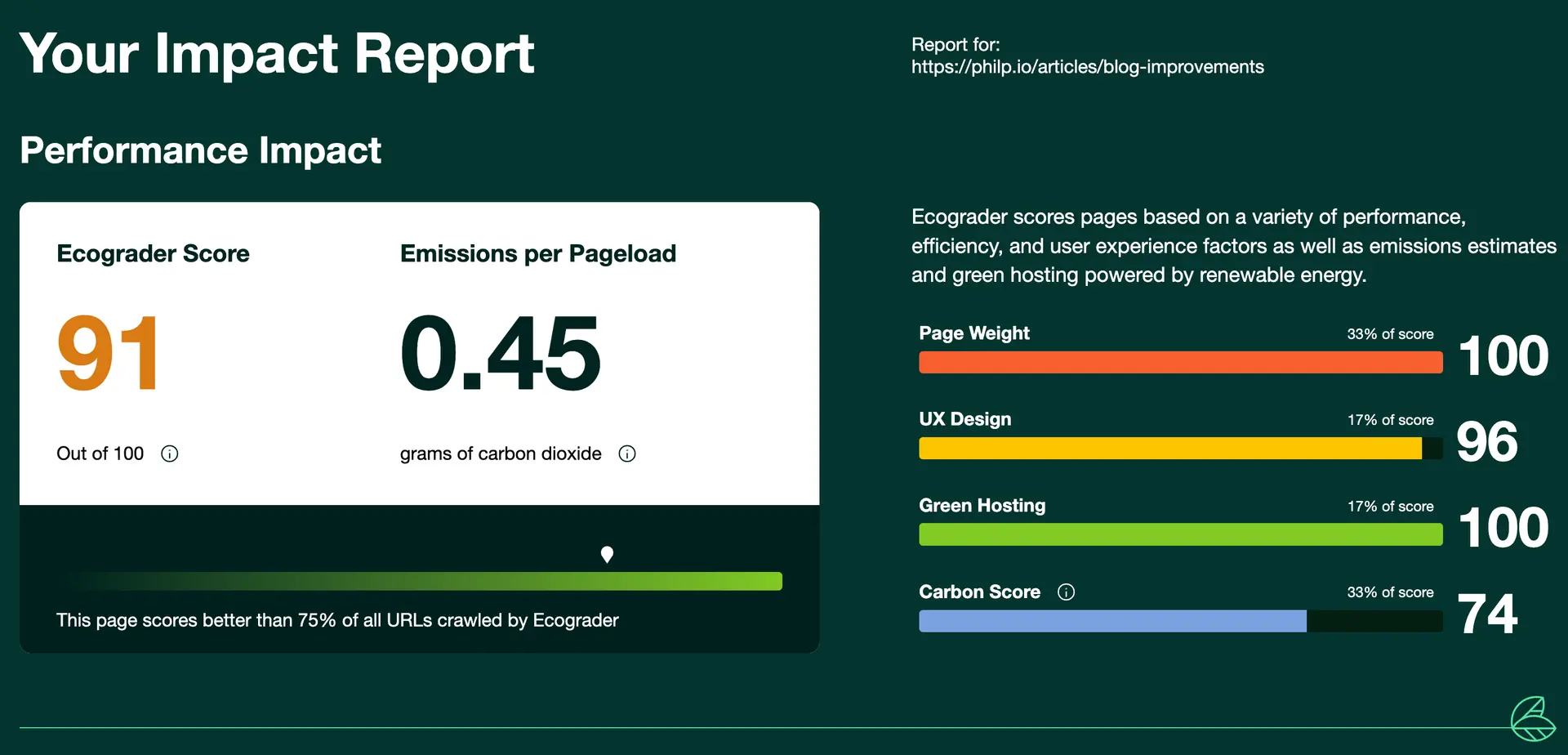Click the 33% of score label for Page Weight
The height and width of the screenshot is (755, 1568).
click(x=1390, y=333)
